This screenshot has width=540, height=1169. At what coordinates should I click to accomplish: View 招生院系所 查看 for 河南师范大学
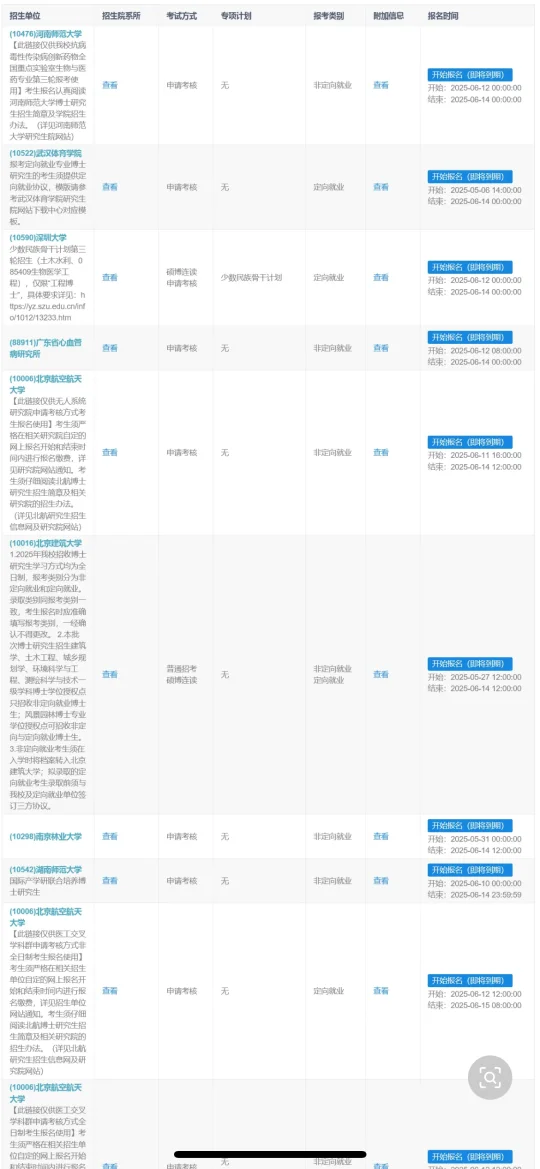tap(110, 86)
